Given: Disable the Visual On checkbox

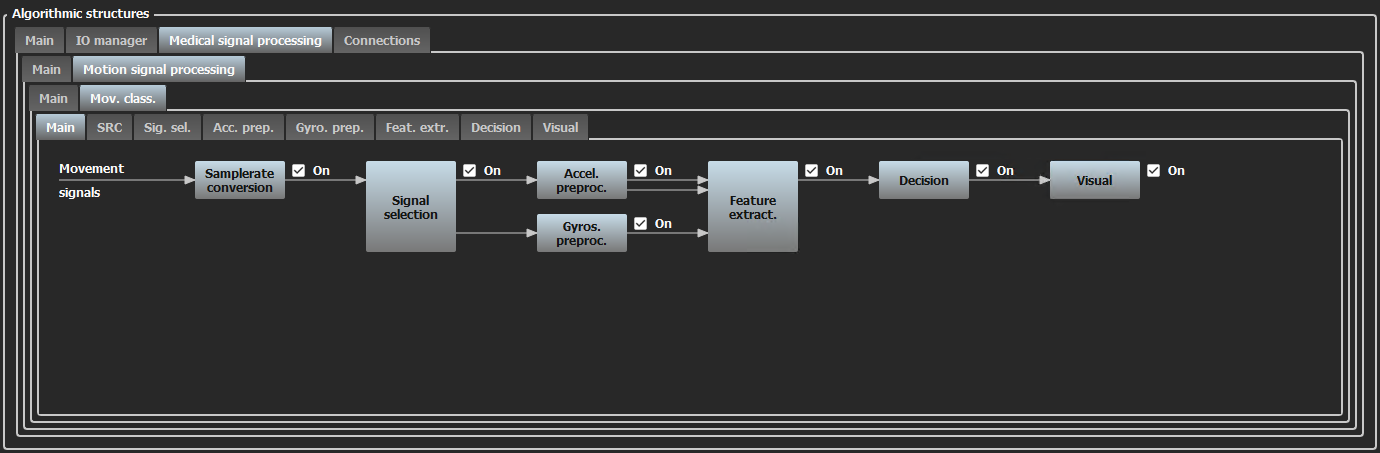Looking at the screenshot, I should [x=1154, y=171].
